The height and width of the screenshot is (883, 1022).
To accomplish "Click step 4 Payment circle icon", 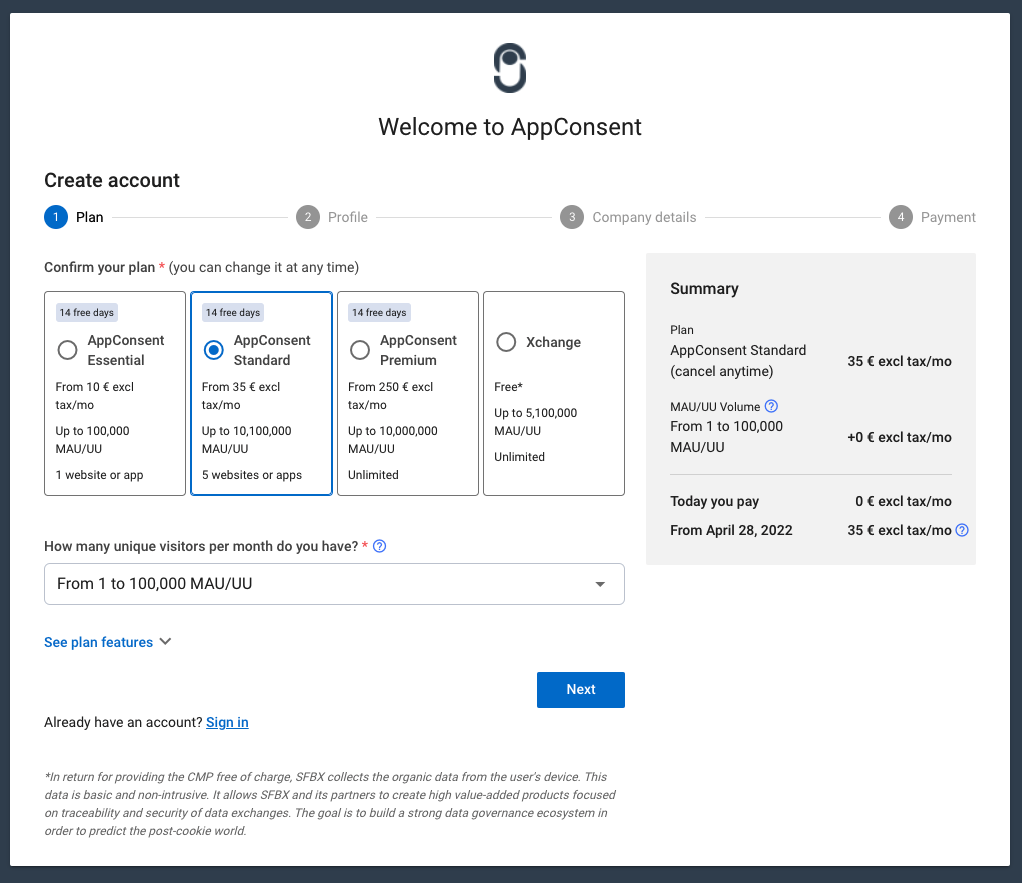I will (901, 217).
